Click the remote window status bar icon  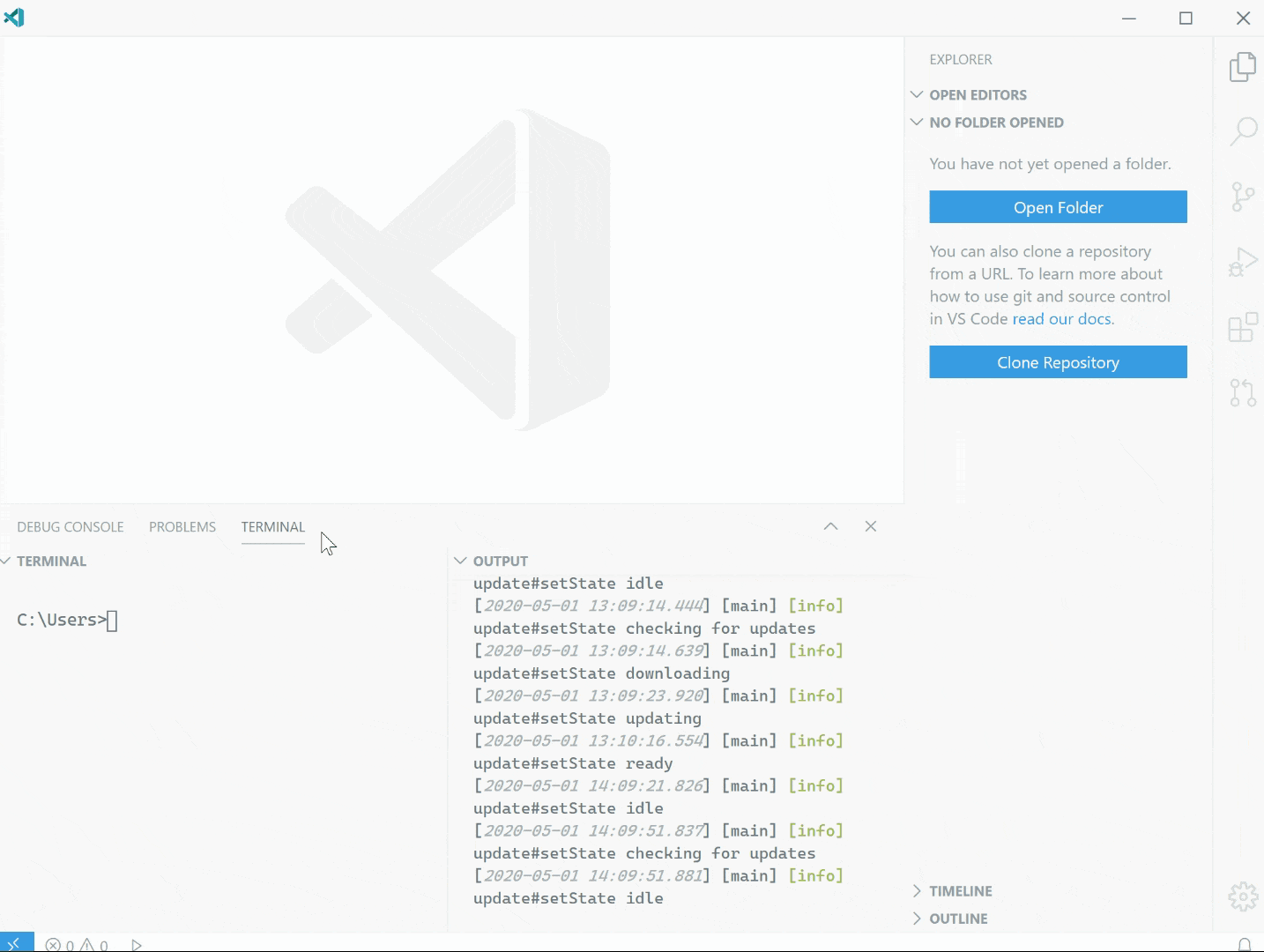[x=16, y=944]
